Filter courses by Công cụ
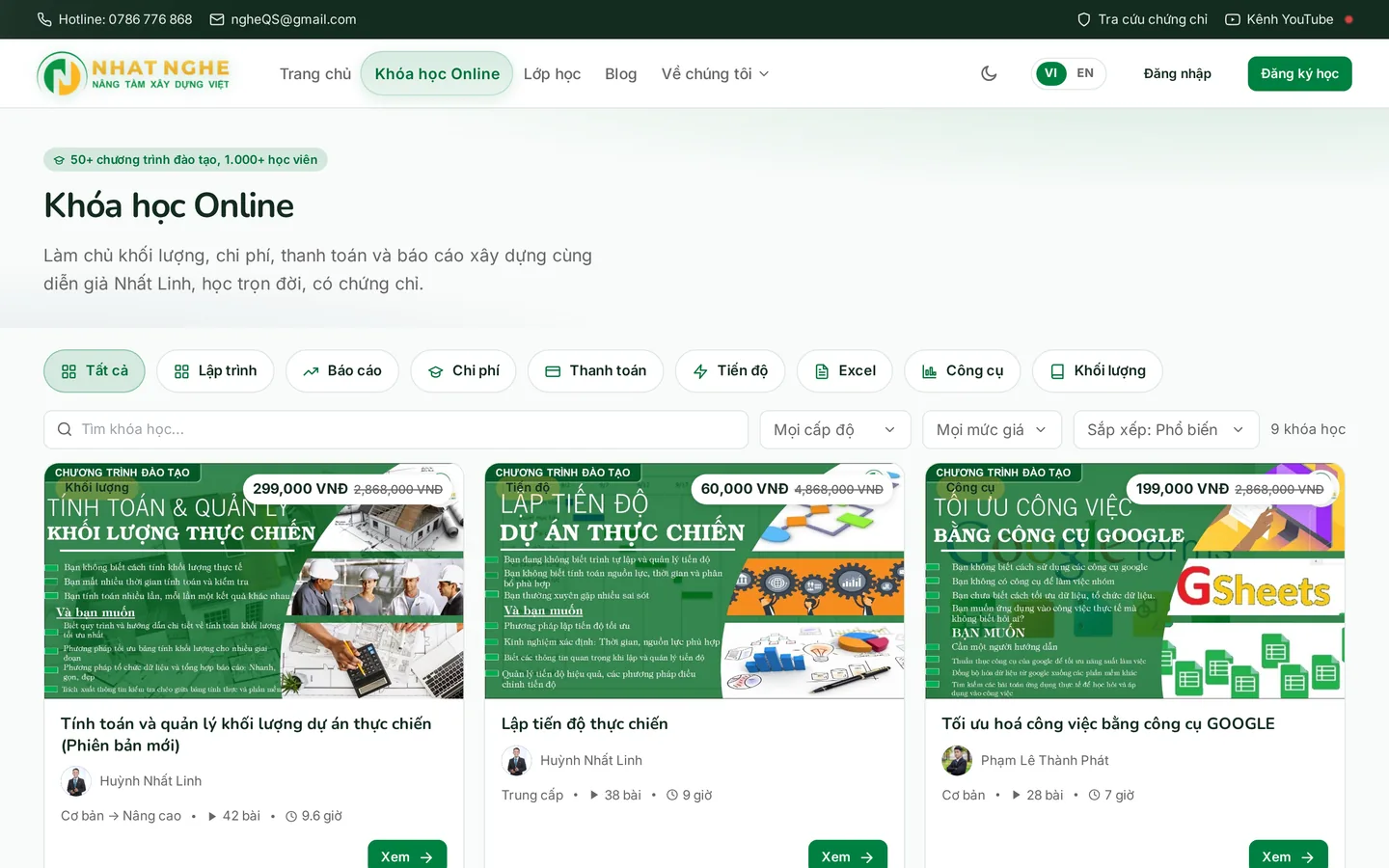 pyautogui.click(x=963, y=371)
